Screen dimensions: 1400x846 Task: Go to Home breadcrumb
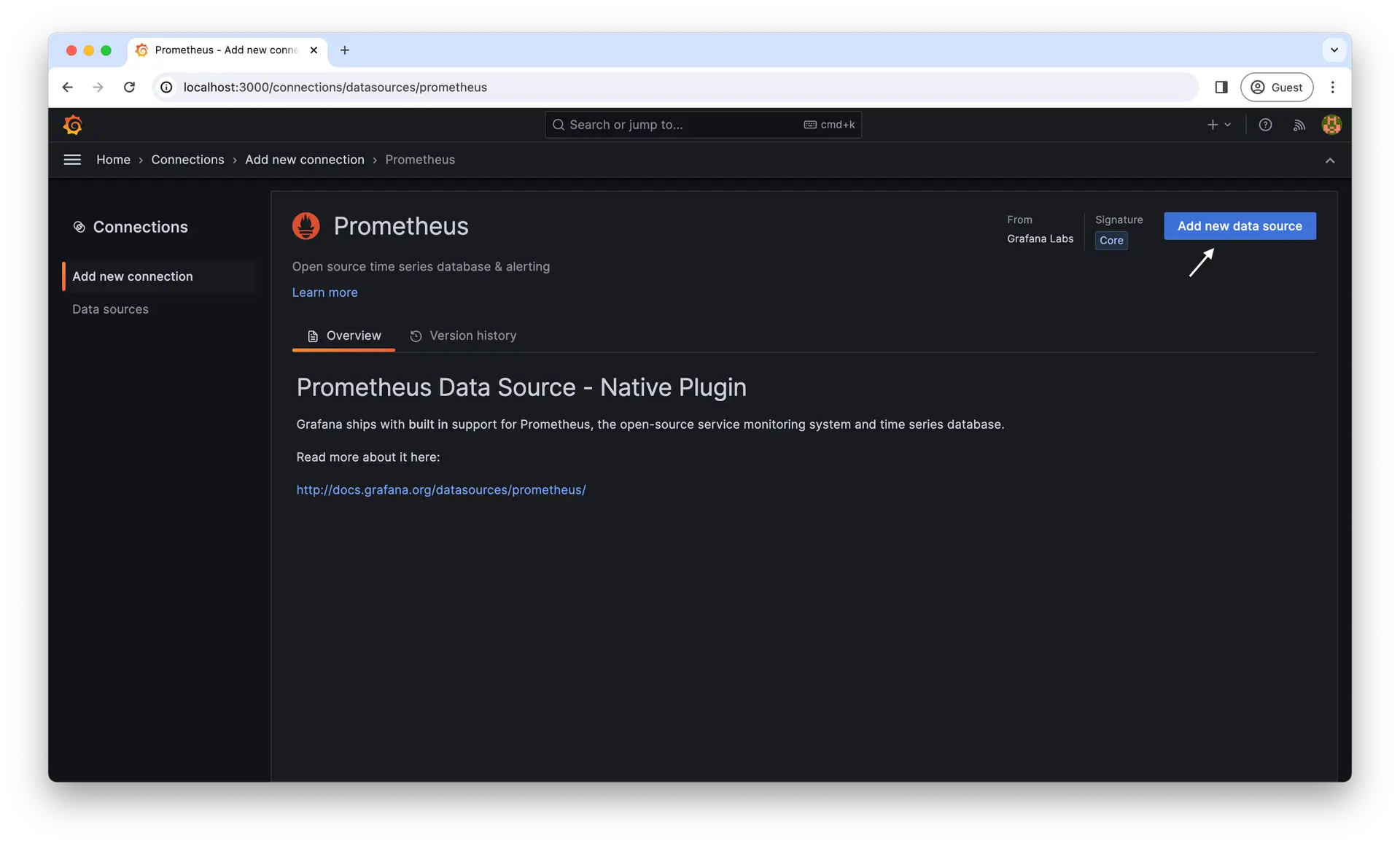113,160
